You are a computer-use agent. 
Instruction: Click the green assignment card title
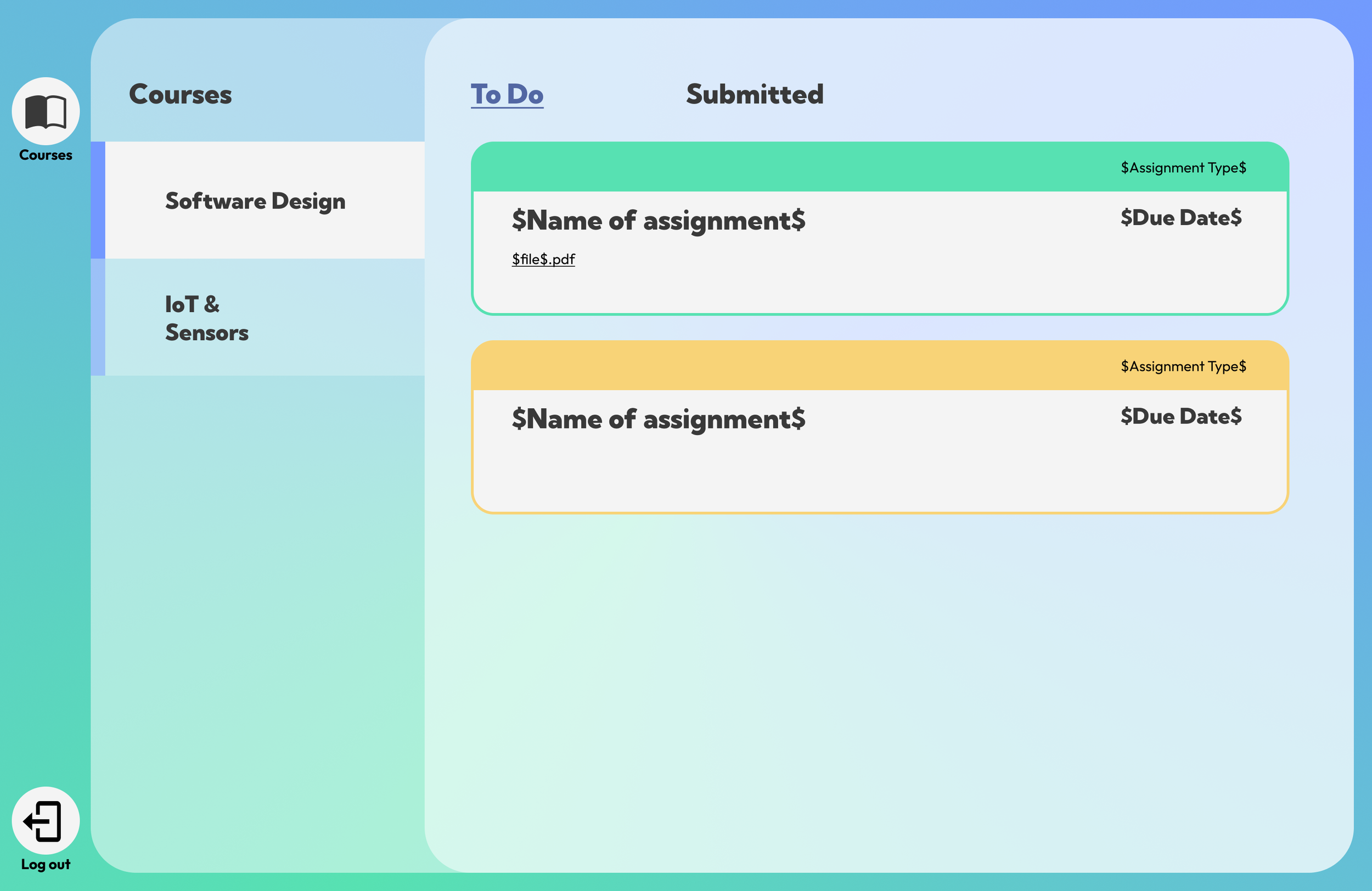[659, 220]
